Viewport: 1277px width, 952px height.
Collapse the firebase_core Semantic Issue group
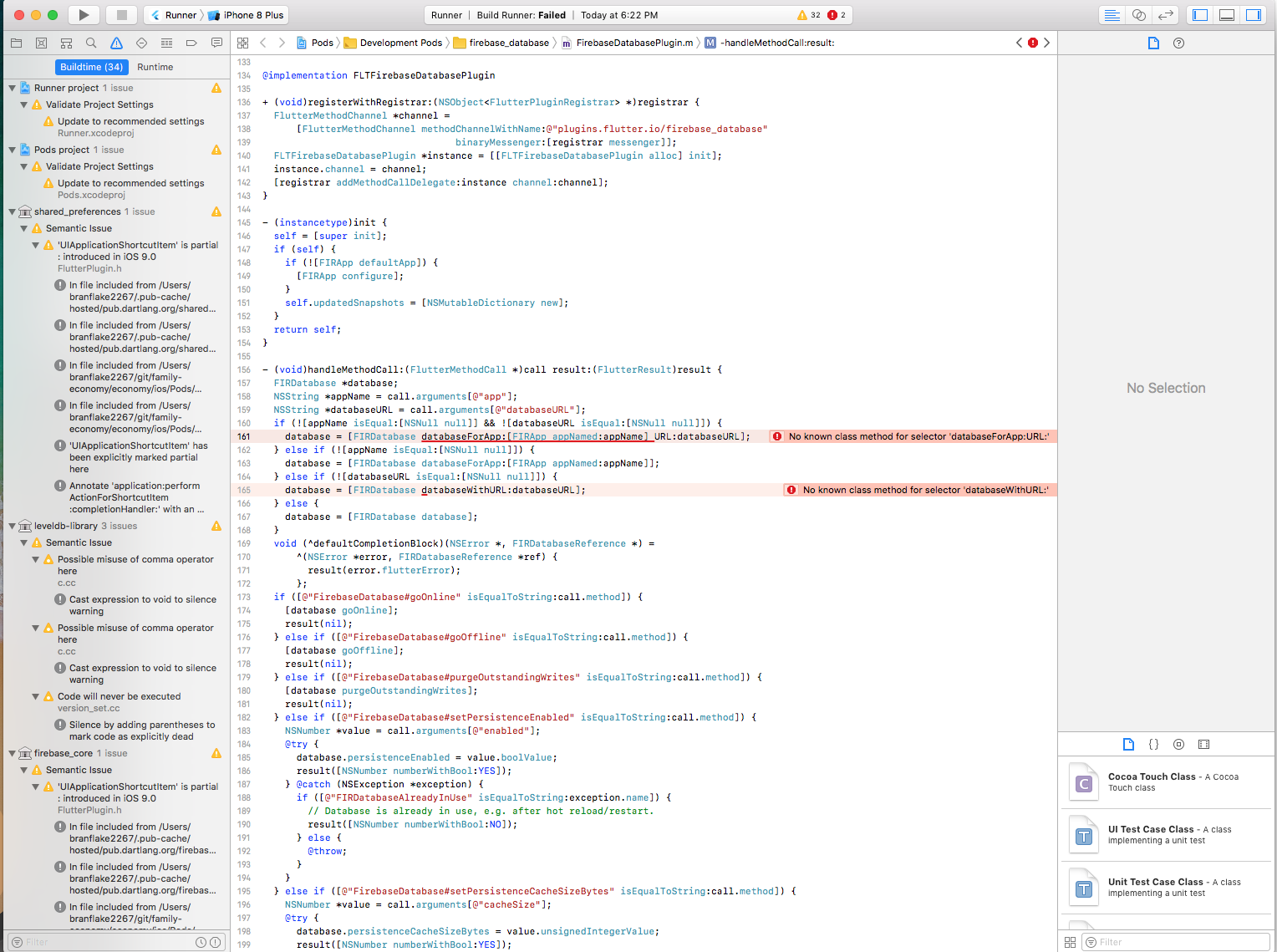(23, 770)
